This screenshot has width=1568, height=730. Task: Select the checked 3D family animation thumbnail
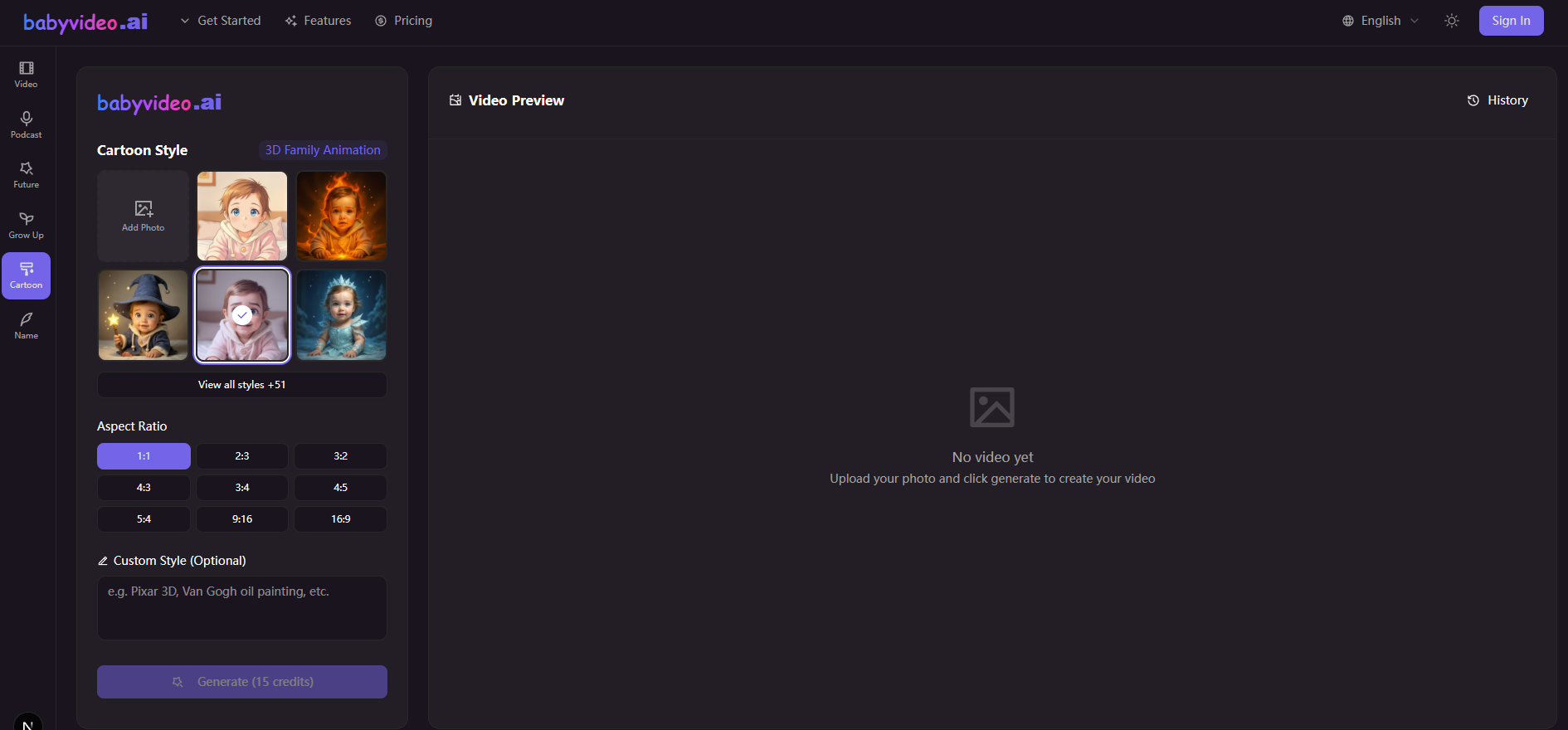pyautogui.click(x=242, y=315)
